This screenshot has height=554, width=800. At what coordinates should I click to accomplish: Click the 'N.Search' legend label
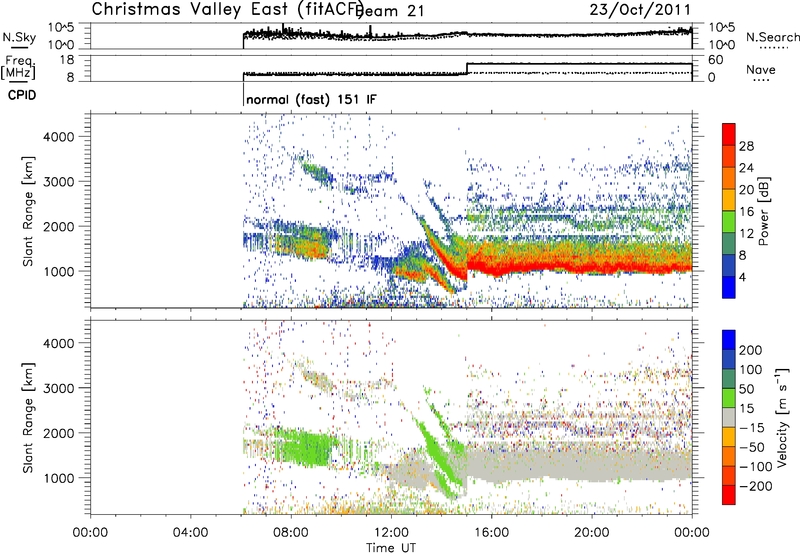773,37
